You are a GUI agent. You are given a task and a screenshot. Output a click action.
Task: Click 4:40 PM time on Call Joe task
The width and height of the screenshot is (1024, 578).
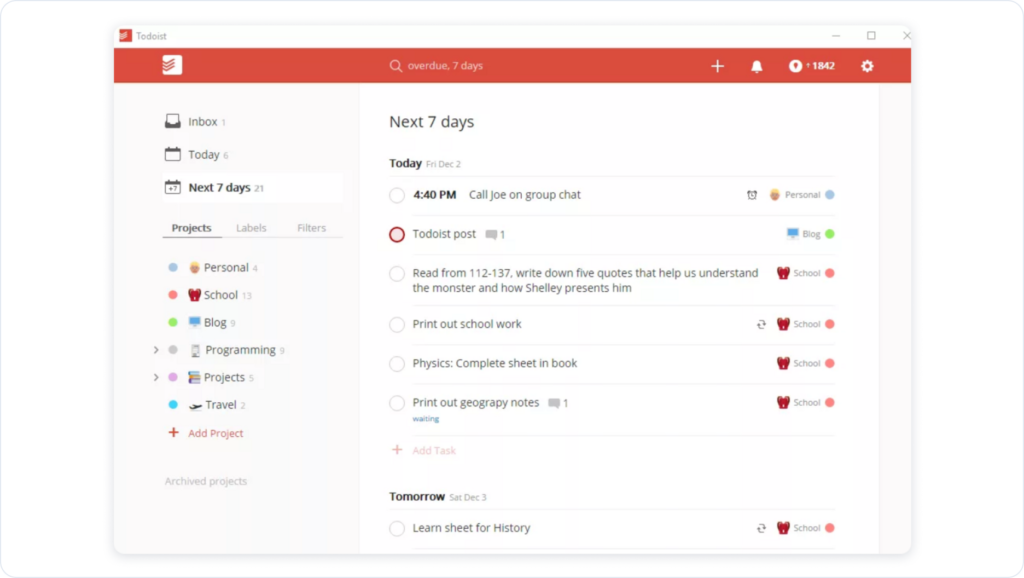tap(434, 195)
